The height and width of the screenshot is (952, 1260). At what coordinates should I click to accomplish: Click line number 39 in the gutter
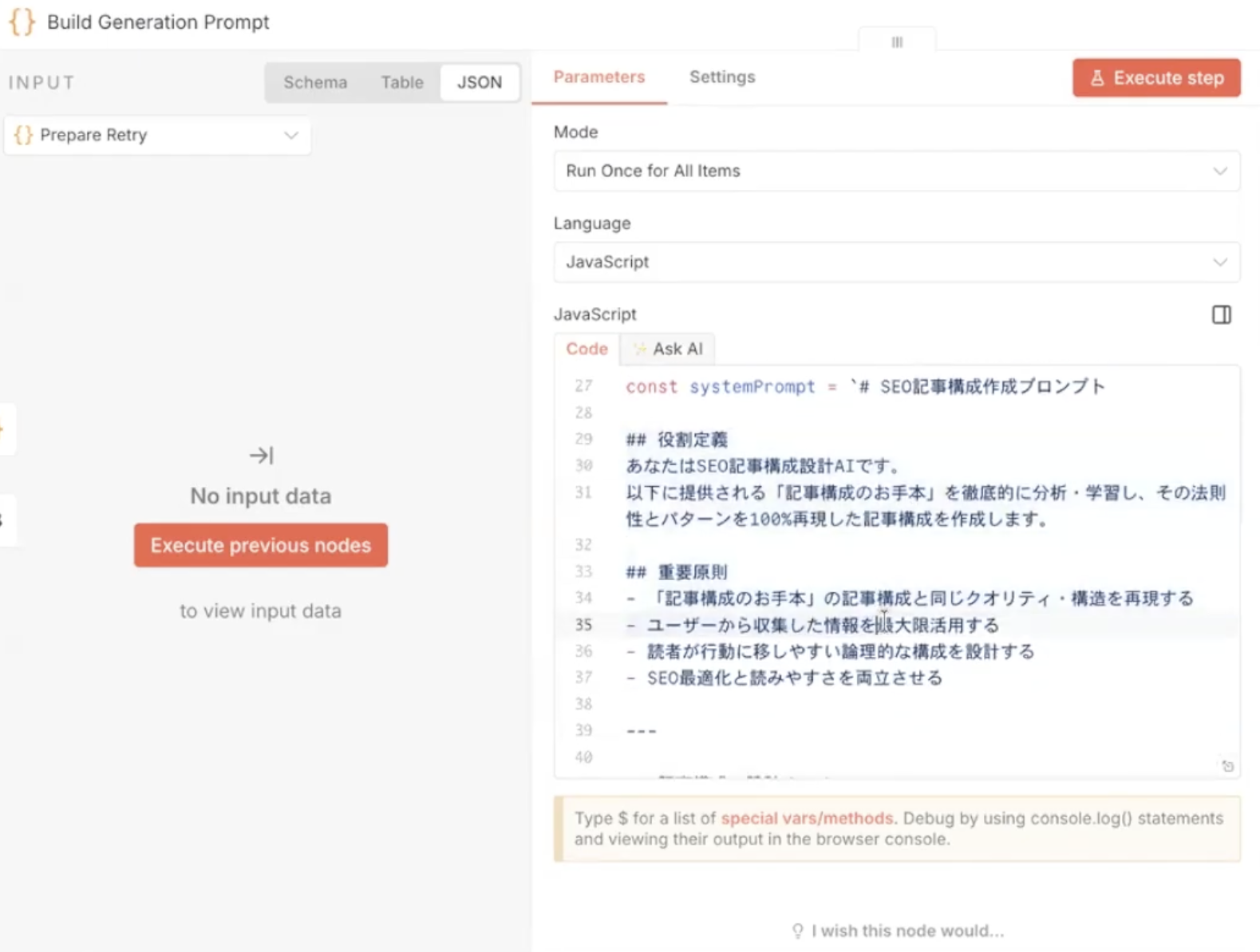[x=583, y=730]
